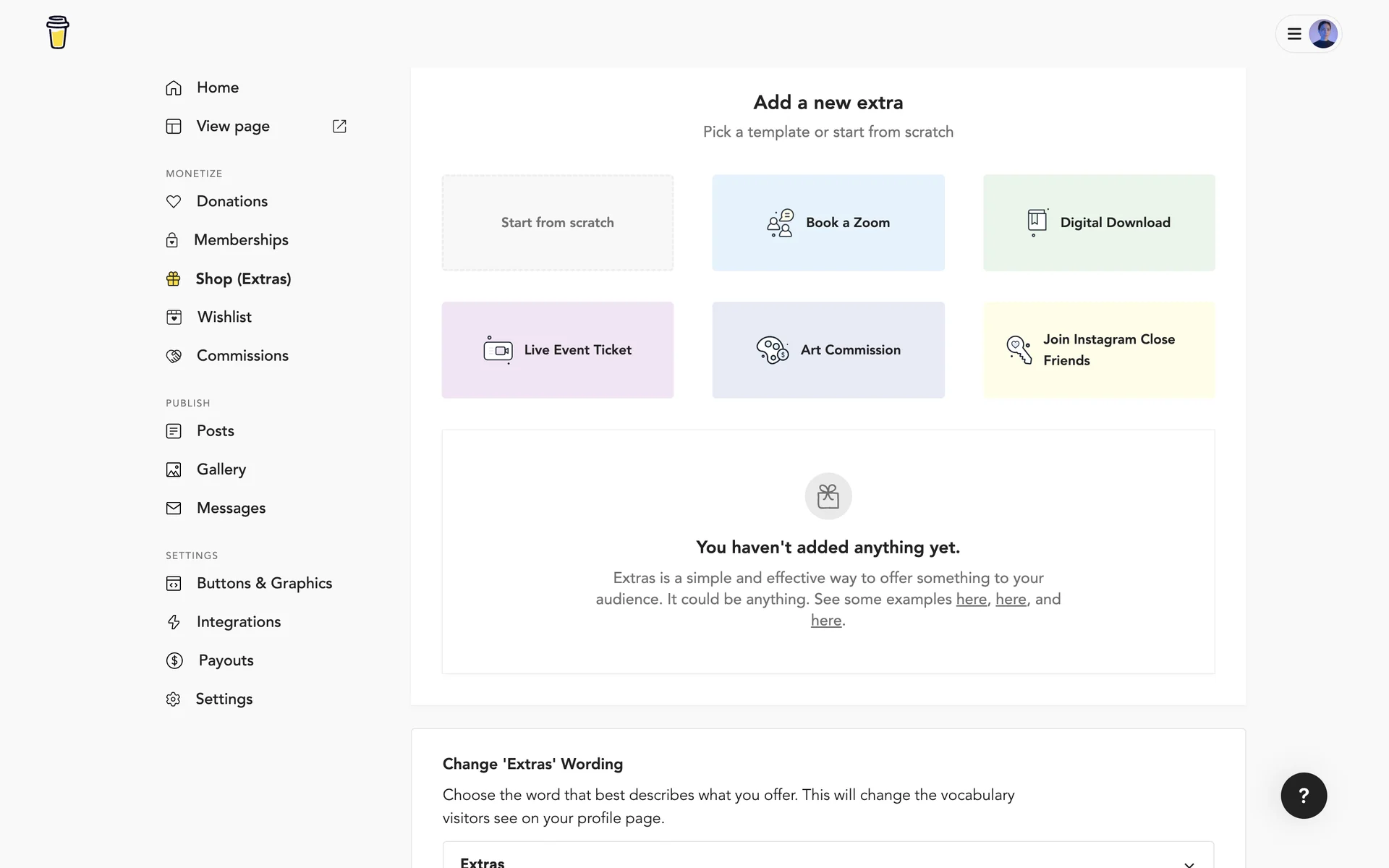Click the Donations heart icon
1389x868 pixels.
click(174, 202)
